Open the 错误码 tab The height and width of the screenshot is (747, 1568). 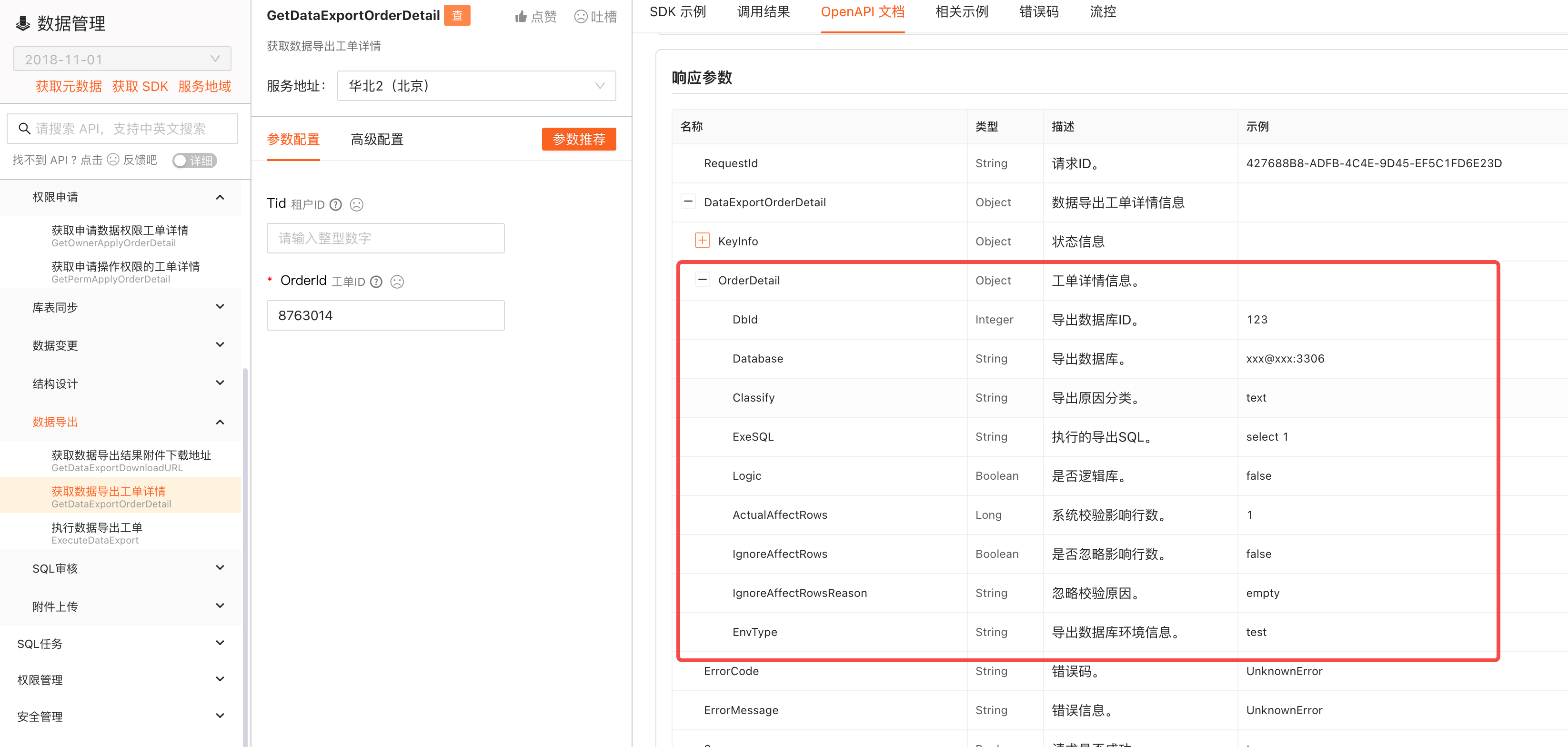pos(1038,11)
